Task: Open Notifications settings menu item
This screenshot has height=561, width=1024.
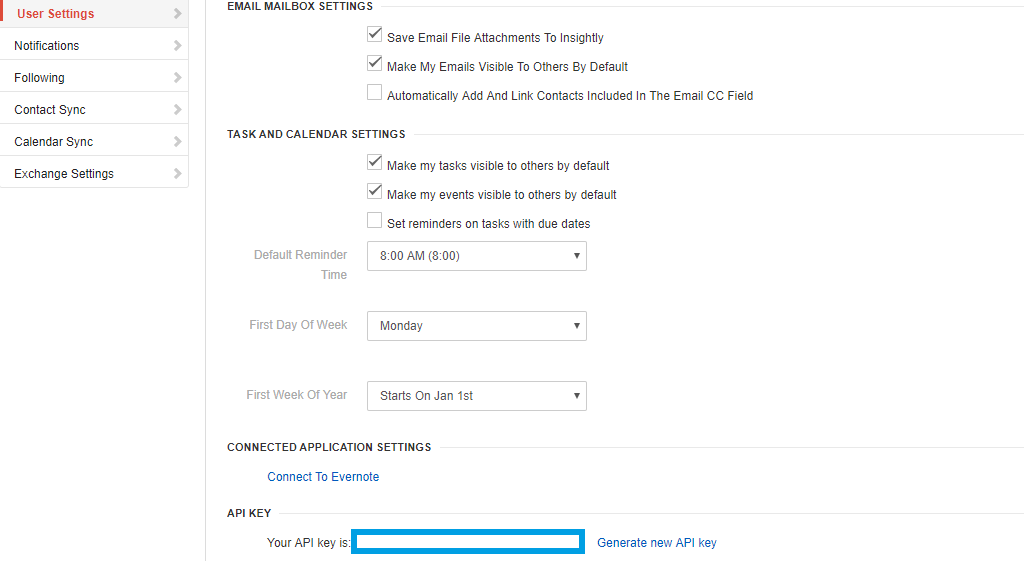Action: 47,46
